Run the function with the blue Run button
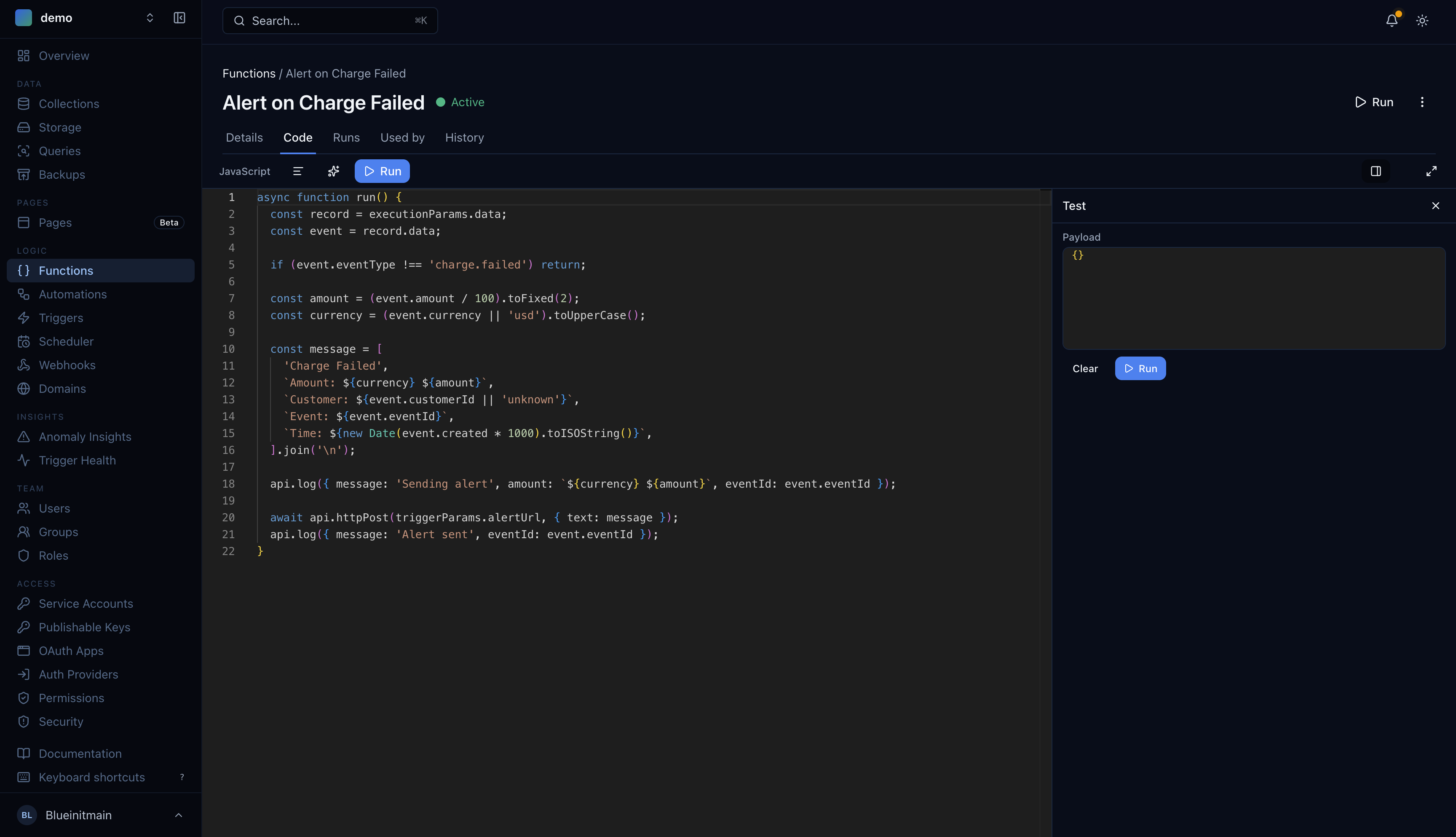Image resolution: width=1456 pixels, height=837 pixels. tap(382, 171)
